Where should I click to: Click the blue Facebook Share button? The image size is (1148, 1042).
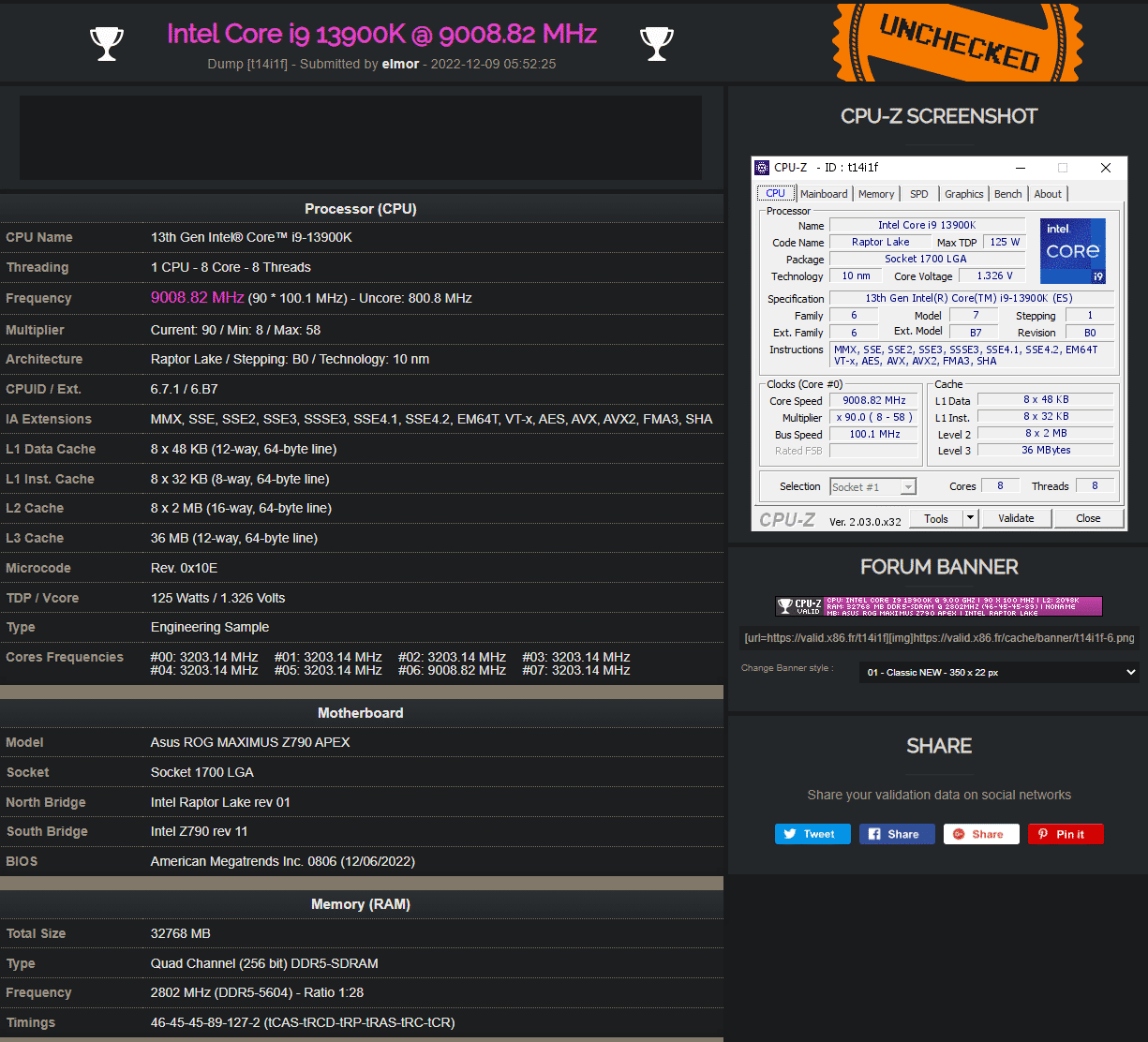pos(897,834)
